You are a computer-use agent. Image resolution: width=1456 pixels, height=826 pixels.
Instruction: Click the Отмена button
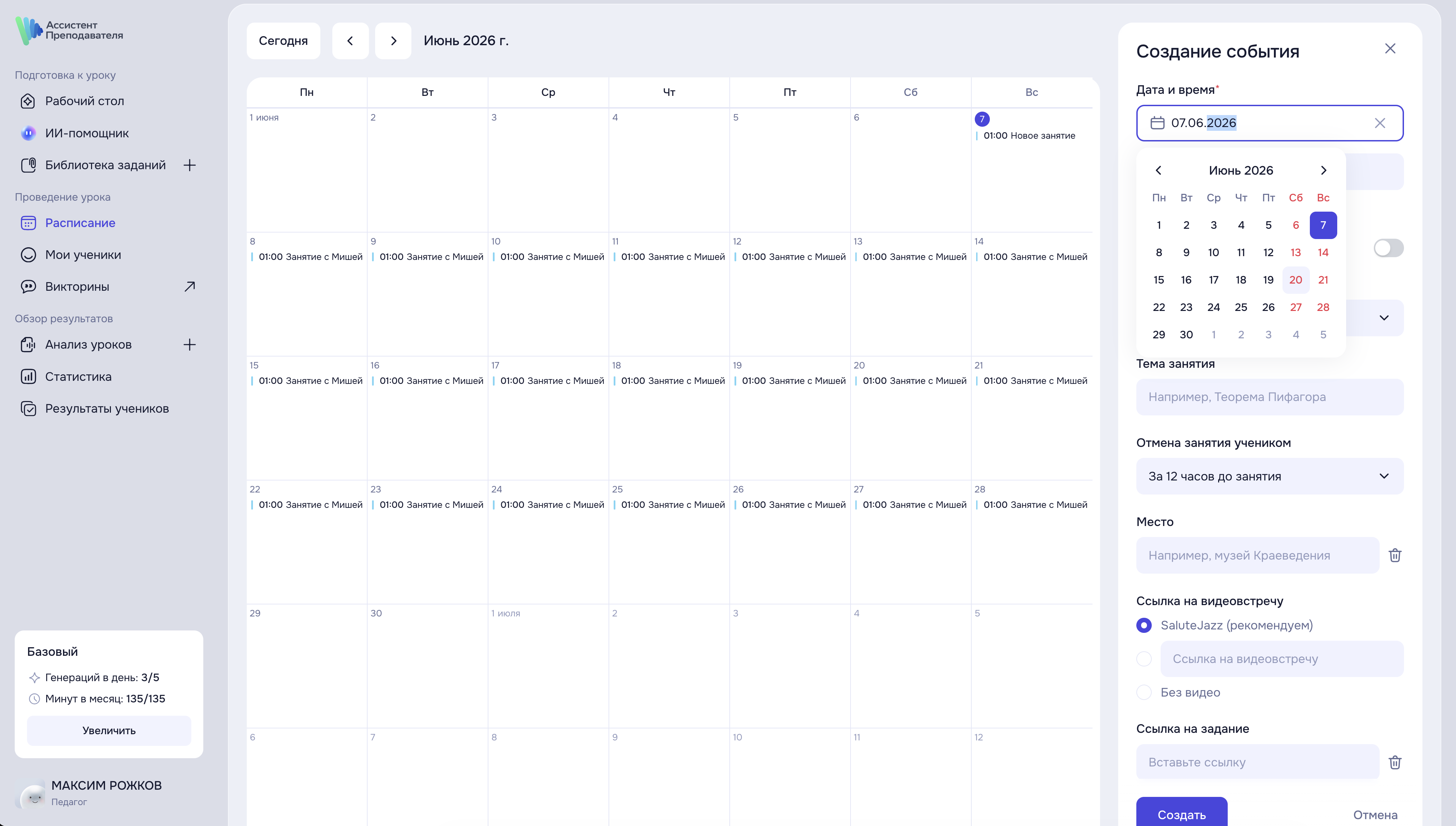pyautogui.click(x=1375, y=815)
